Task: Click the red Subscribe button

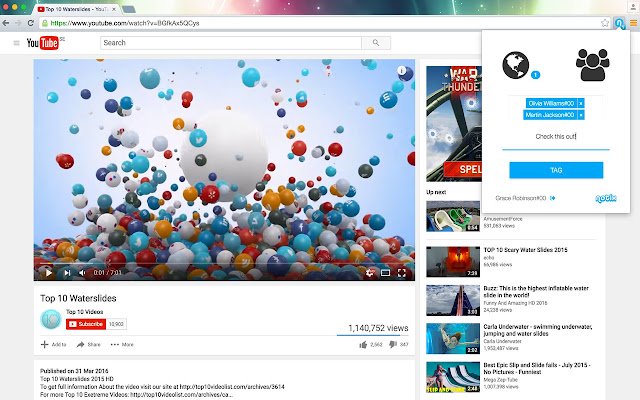Action: 86,324
